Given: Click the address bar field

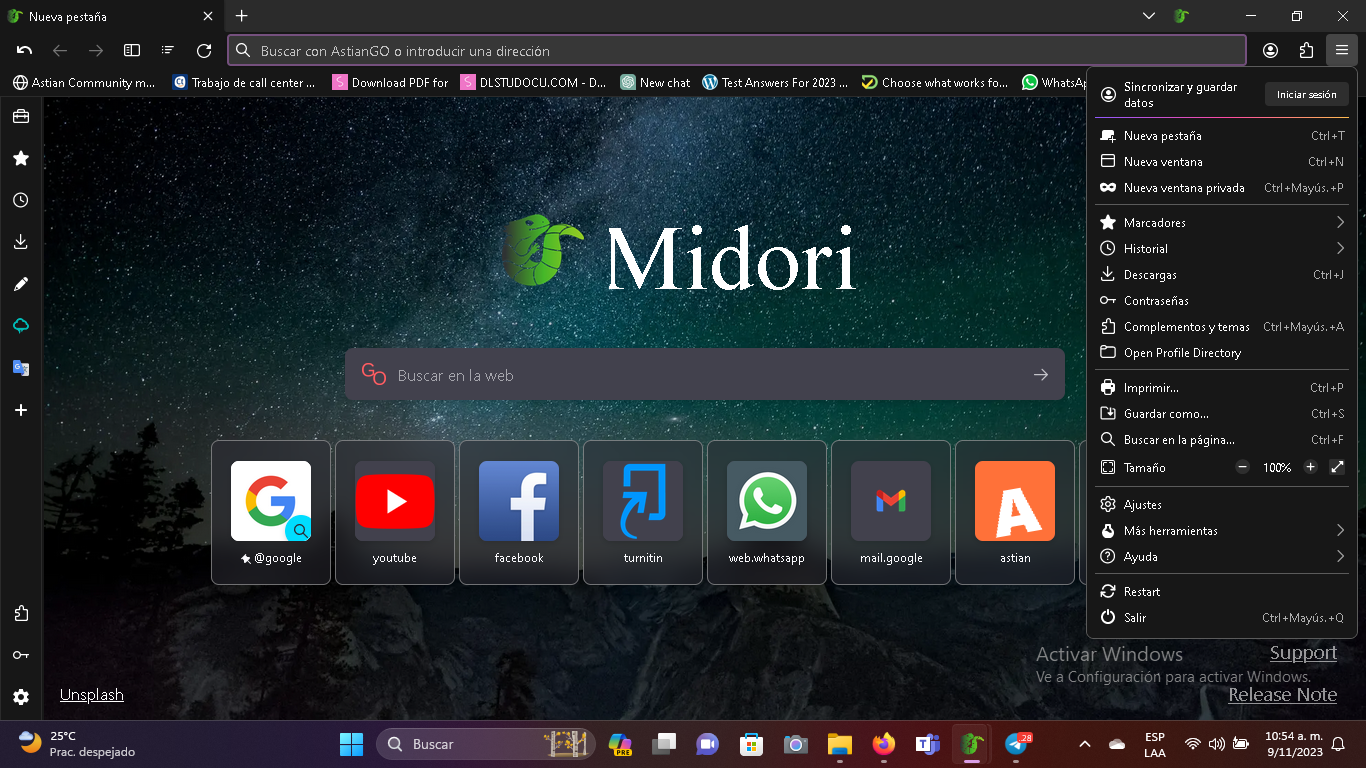Looking at the screenshot, I should tap(737, 50).
